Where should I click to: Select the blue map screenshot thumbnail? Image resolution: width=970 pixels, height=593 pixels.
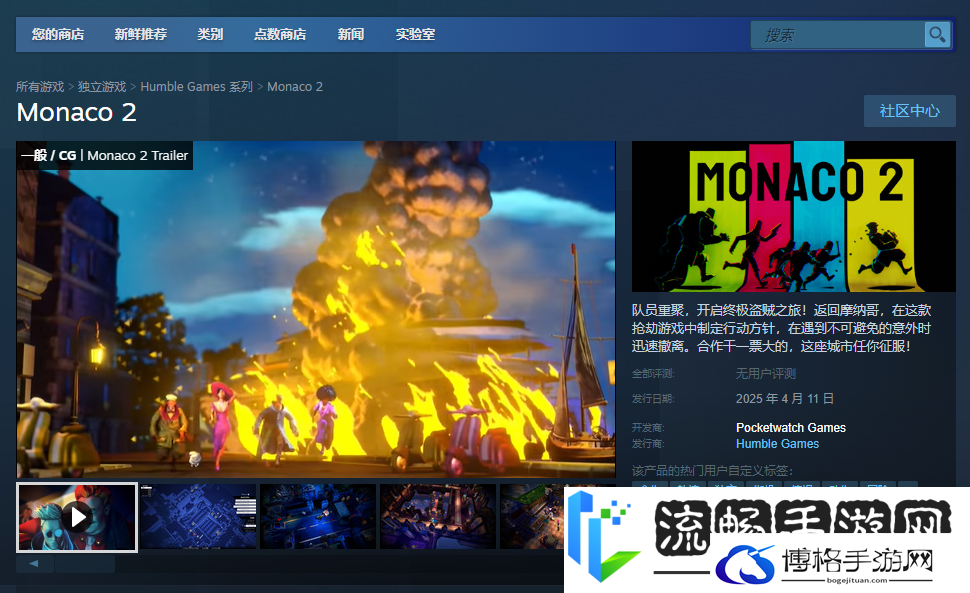click(198, 517)
